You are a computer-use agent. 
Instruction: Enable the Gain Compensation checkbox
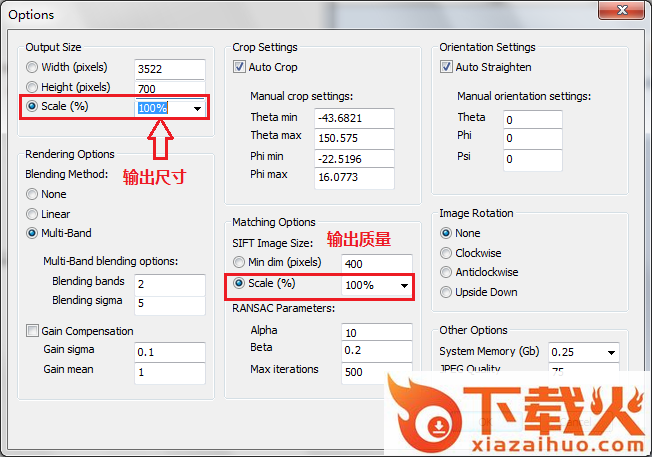click(x=33, y=331)
